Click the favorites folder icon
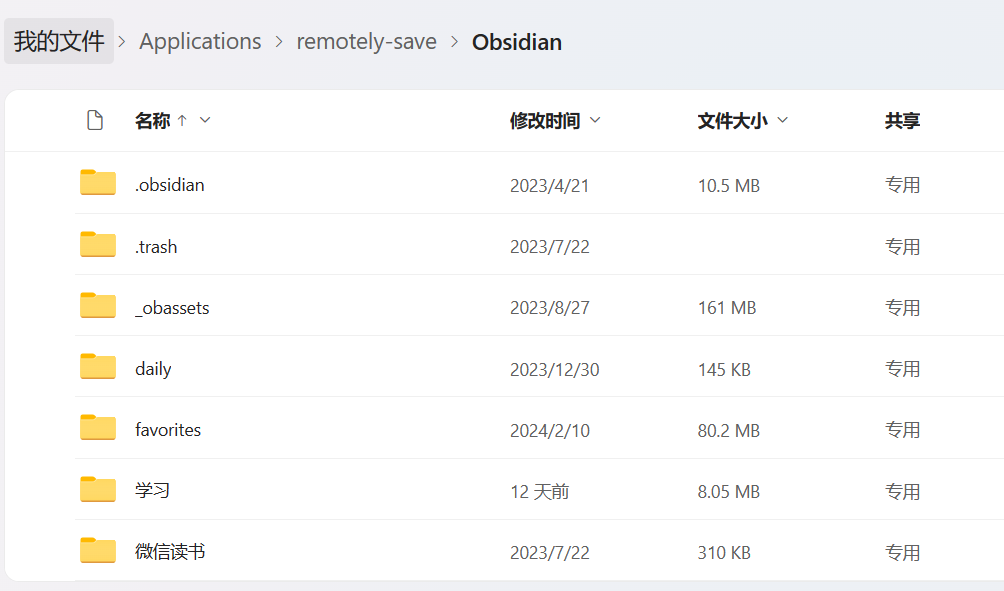The width and height of the screenshot is (1004, 591). pyautogui.click(x=98, y=428)
